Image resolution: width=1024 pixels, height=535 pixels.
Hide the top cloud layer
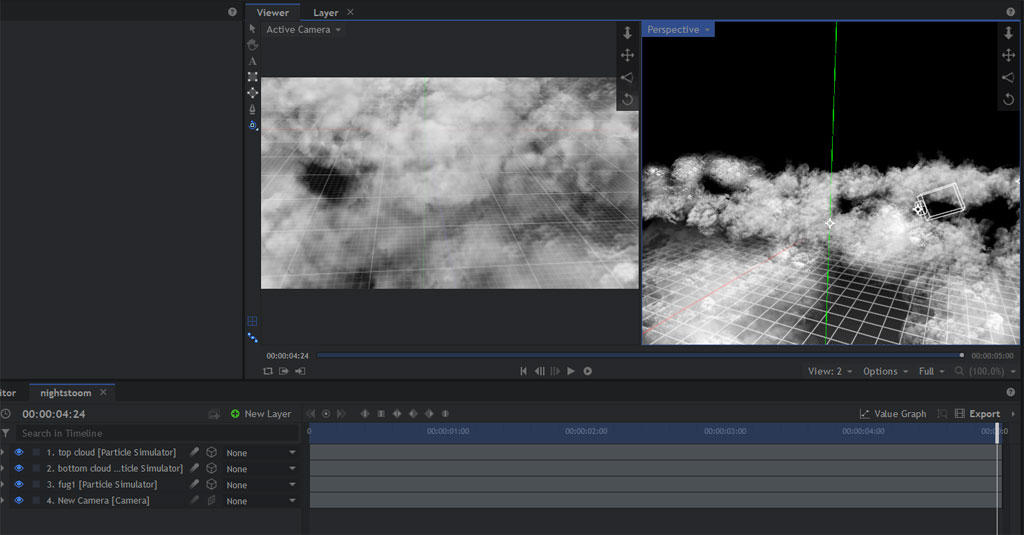coord(18,453)
